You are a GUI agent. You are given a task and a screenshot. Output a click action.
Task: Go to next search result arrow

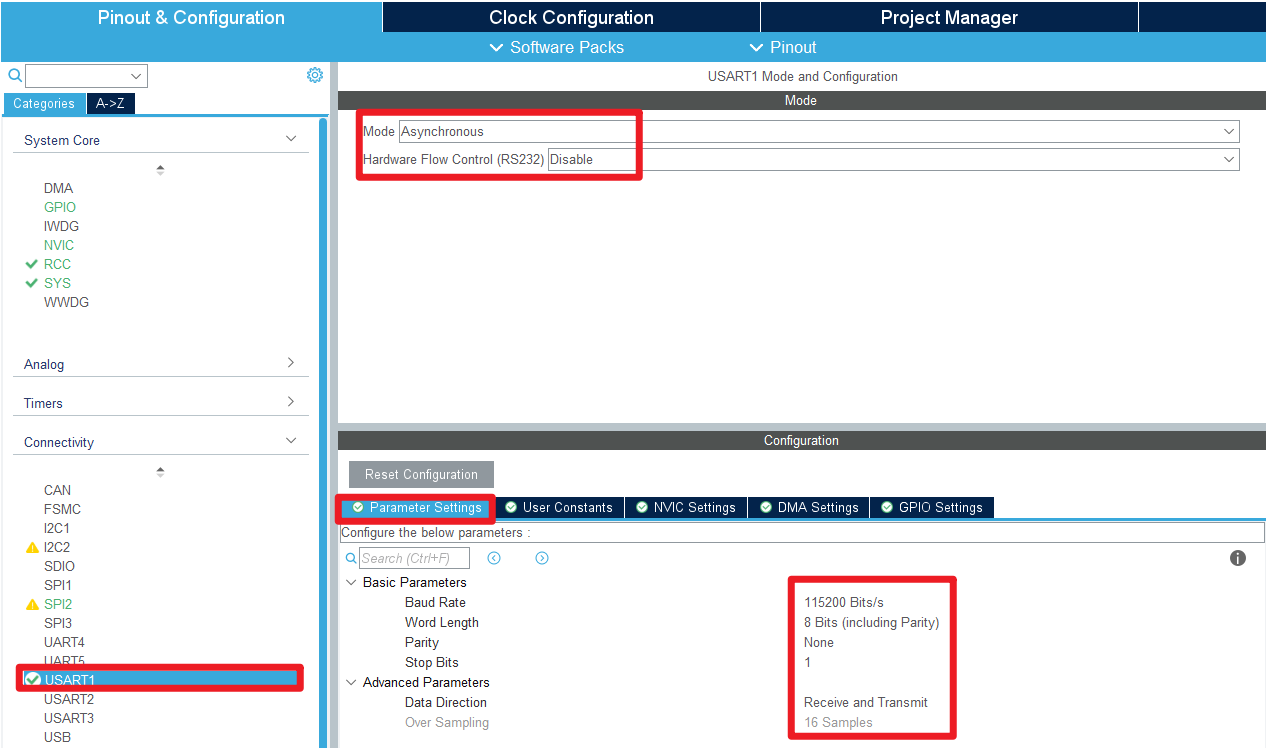click(542, 558)
